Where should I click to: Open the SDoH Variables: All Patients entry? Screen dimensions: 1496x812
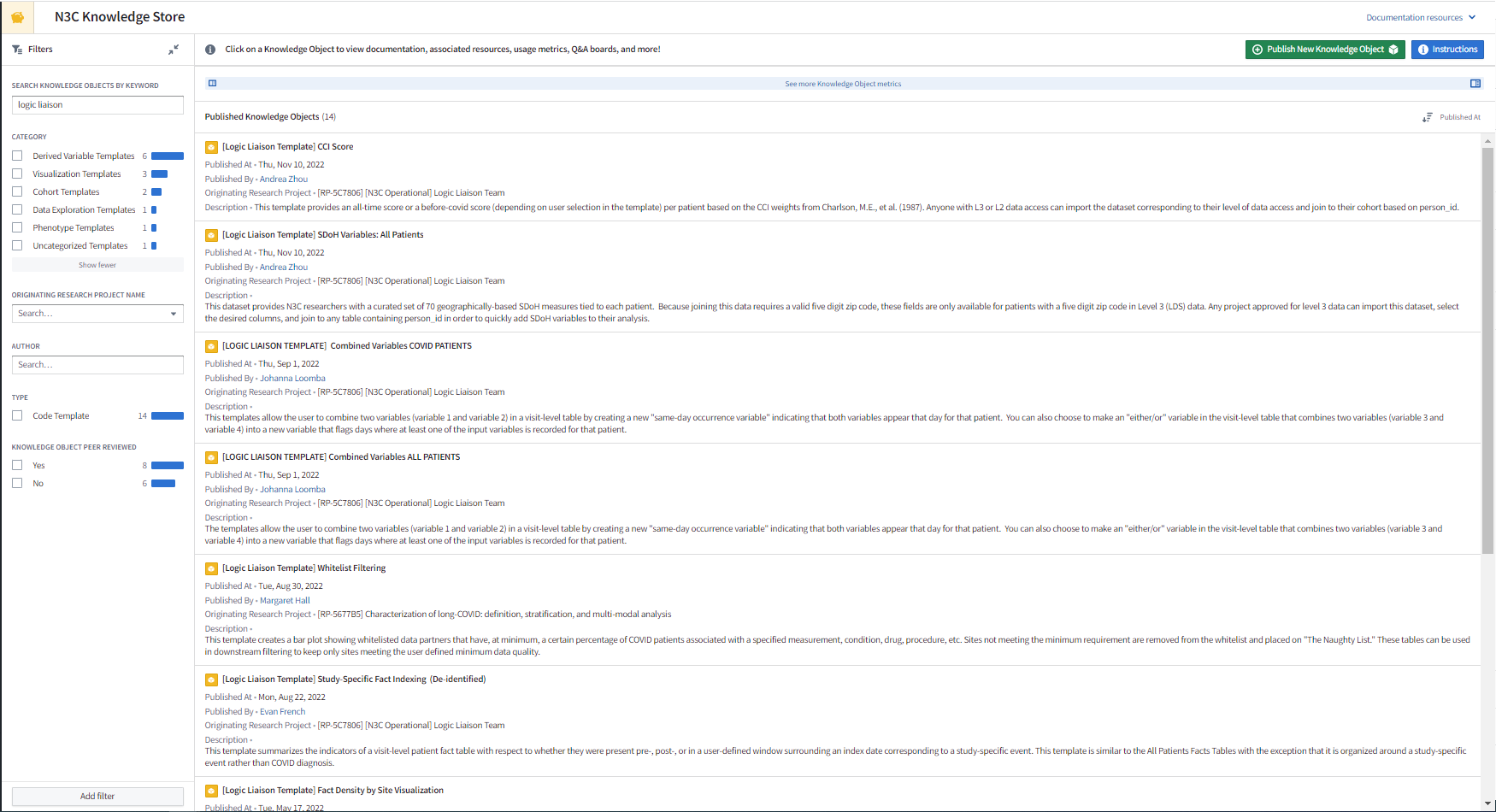click(323, 235)
